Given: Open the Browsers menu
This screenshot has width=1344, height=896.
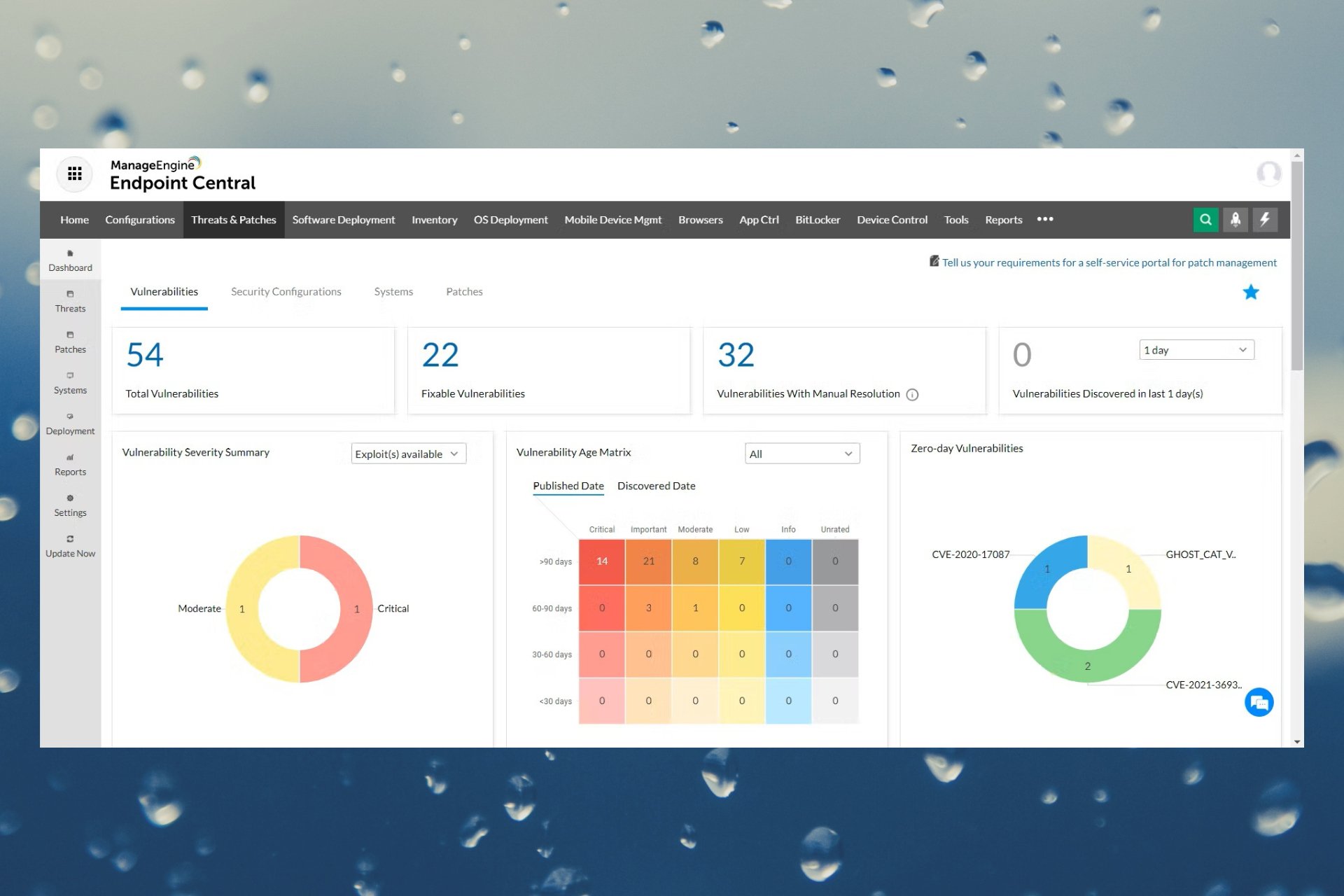Looking at the screenshot, I should 700,220.
